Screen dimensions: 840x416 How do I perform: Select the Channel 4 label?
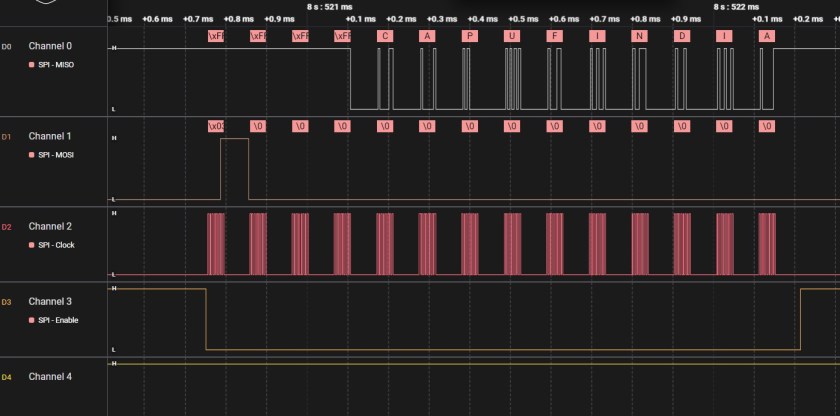point(50,376)
